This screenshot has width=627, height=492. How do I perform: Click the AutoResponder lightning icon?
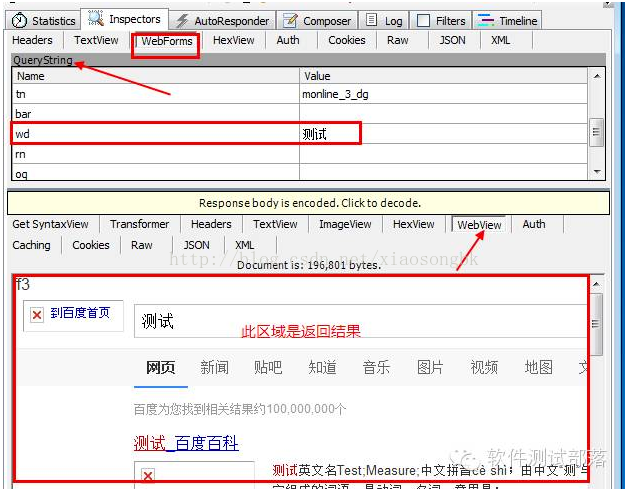pos(182,21)
